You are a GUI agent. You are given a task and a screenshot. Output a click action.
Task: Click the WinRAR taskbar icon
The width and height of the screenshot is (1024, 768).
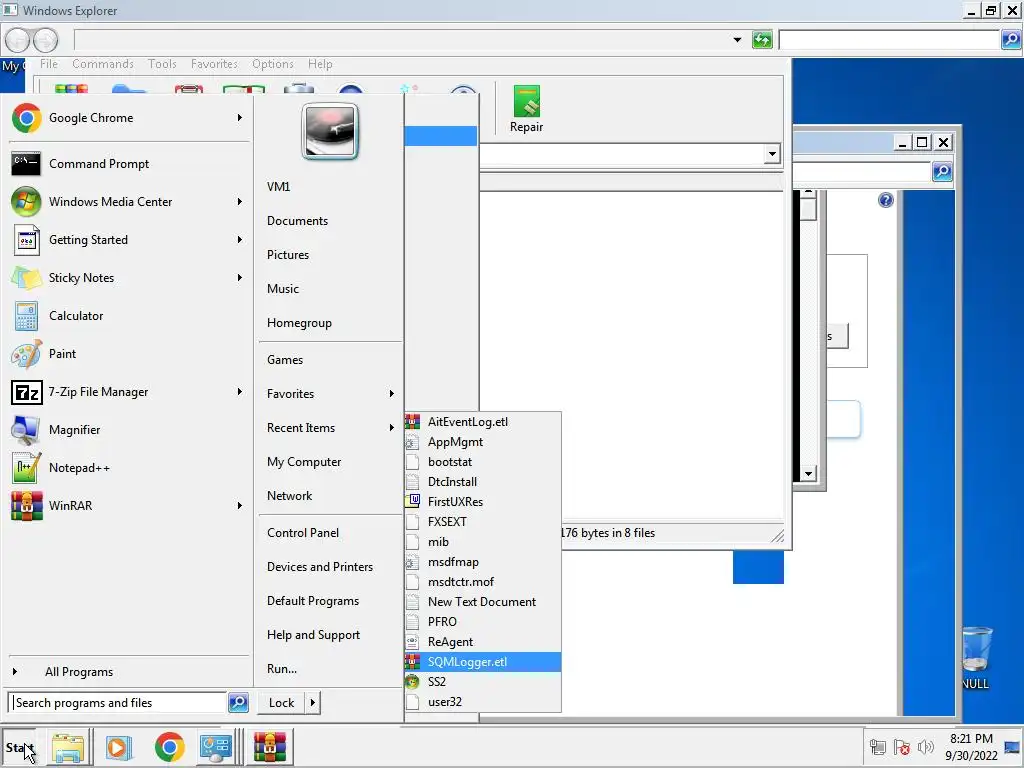point(270,747)
